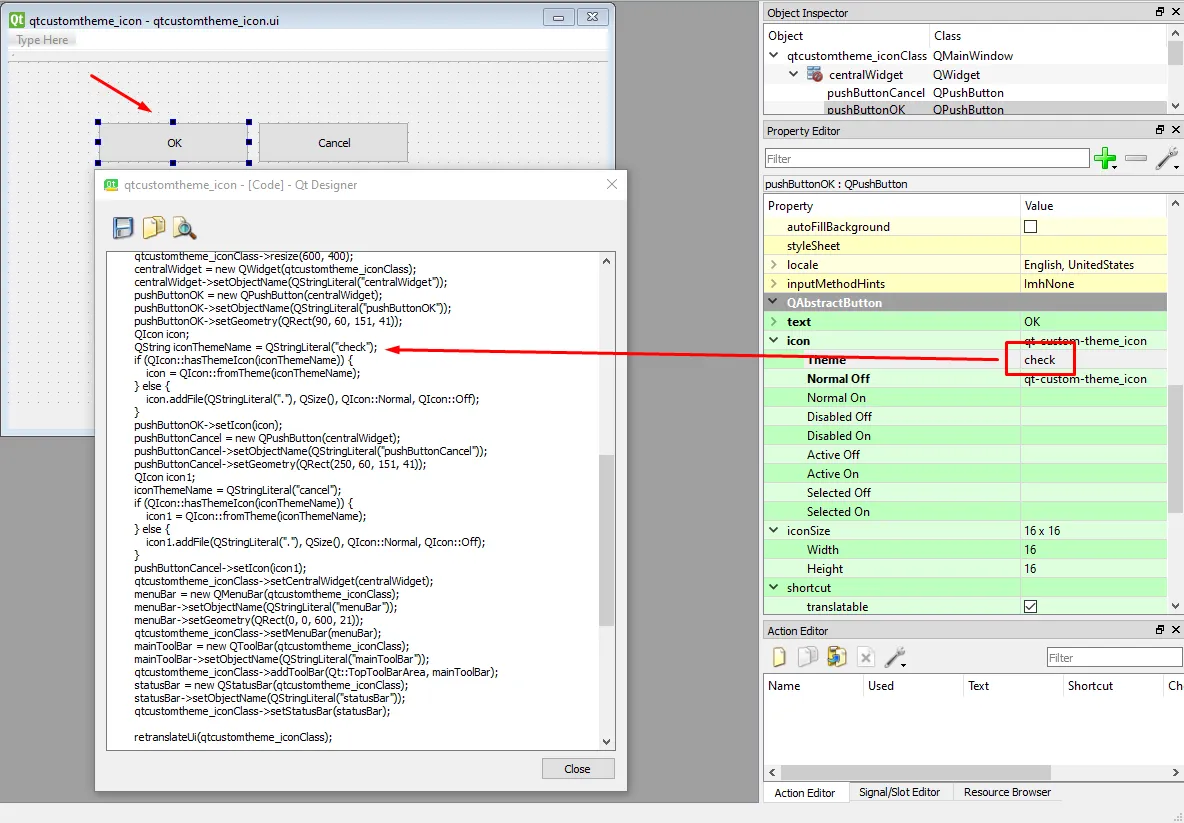Click the remove property minus icon
Viewport: 1184px width, 823px height.
pyautogui.click(x=1136, y=159)
